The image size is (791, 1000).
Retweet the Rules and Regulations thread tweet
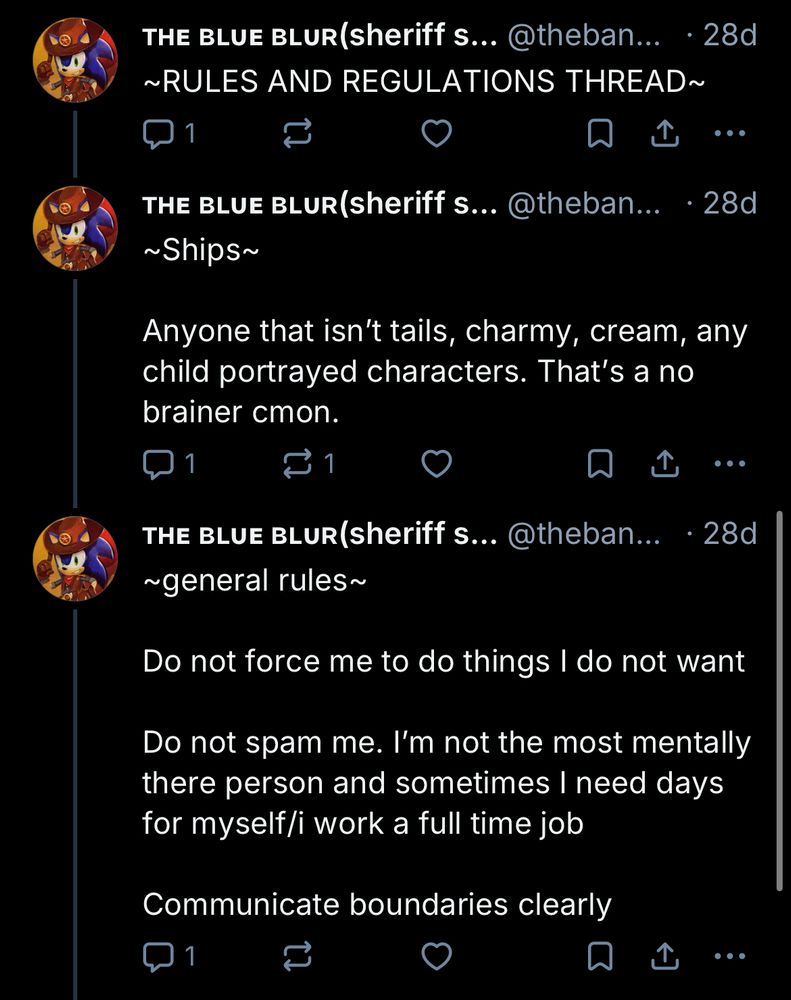tap(297, 134)
